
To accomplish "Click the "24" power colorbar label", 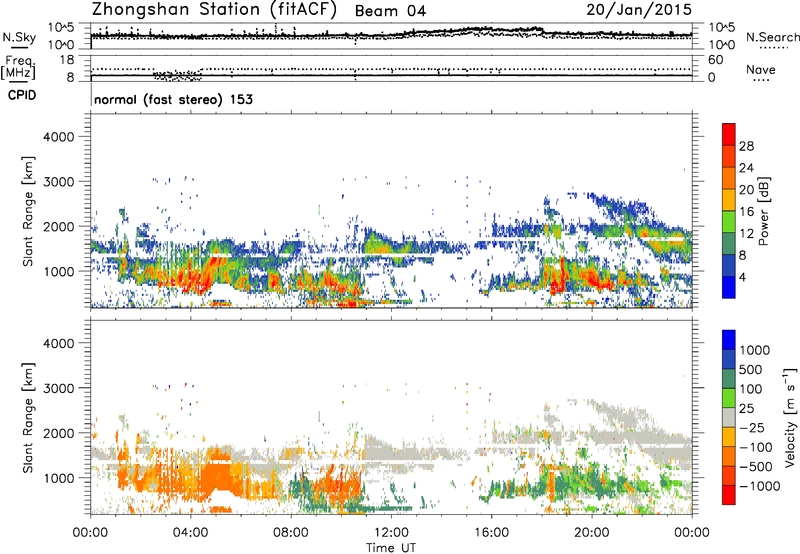I will pyautogui.click(x=746, y=168).
